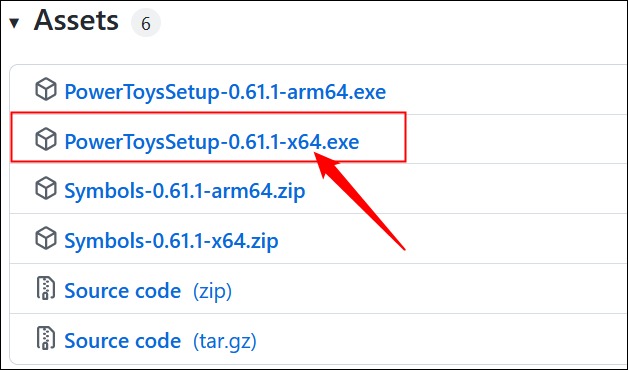The height and width of the screenshot is (370, 628).
Task: Download PowerToysSetup-0.61.1-x64.exe
Action: pos(212,142)
